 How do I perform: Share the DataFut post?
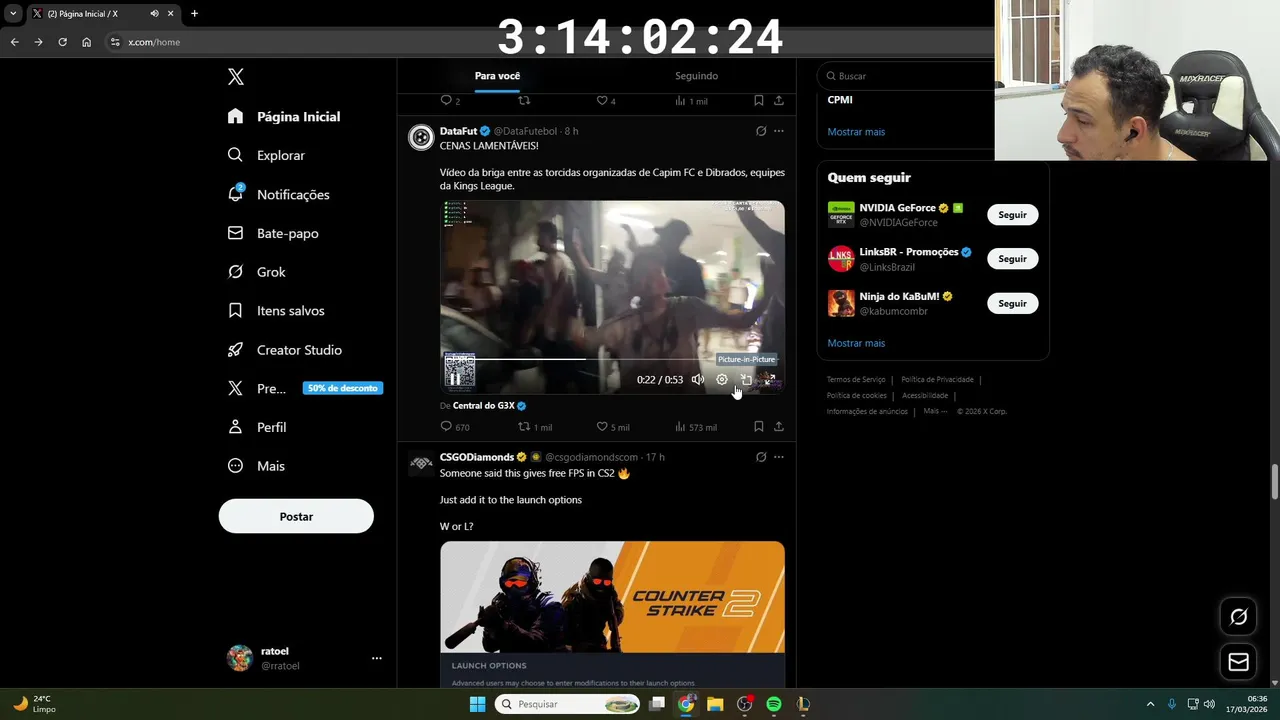779,427
